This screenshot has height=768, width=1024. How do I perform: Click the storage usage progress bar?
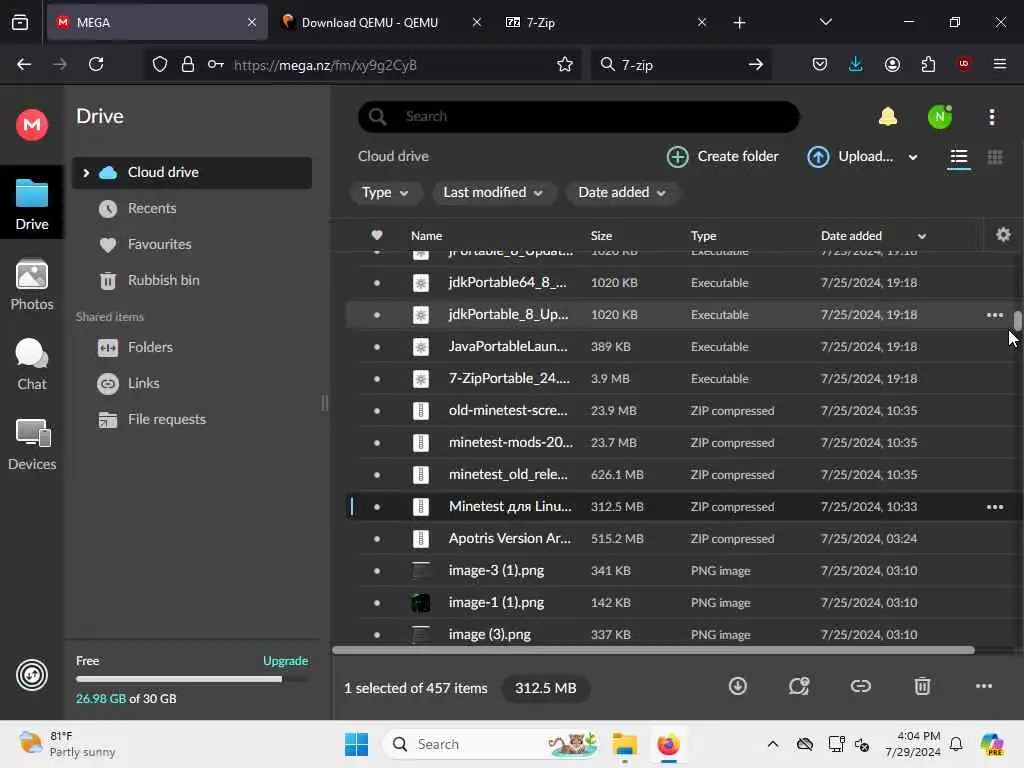point(192,679)
